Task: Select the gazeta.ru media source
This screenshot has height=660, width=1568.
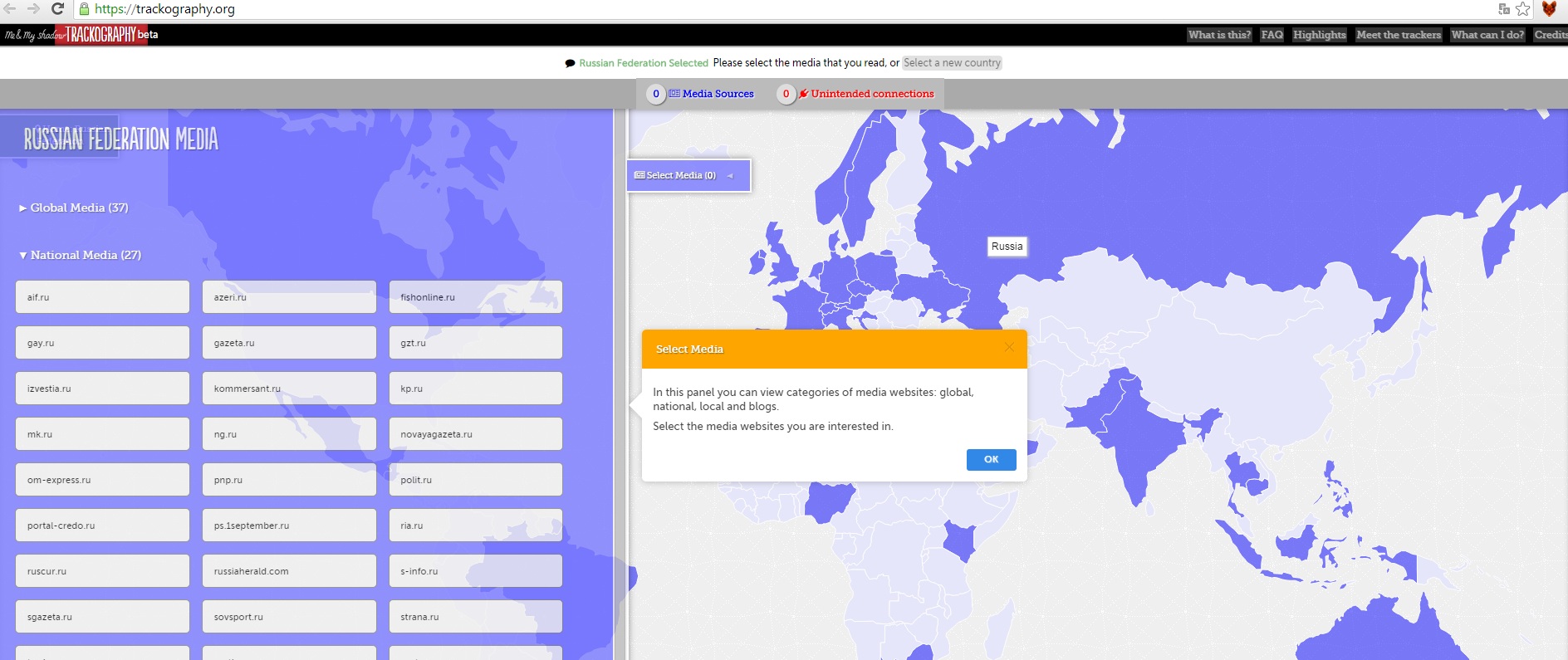Action: click(x=289, y=343)
